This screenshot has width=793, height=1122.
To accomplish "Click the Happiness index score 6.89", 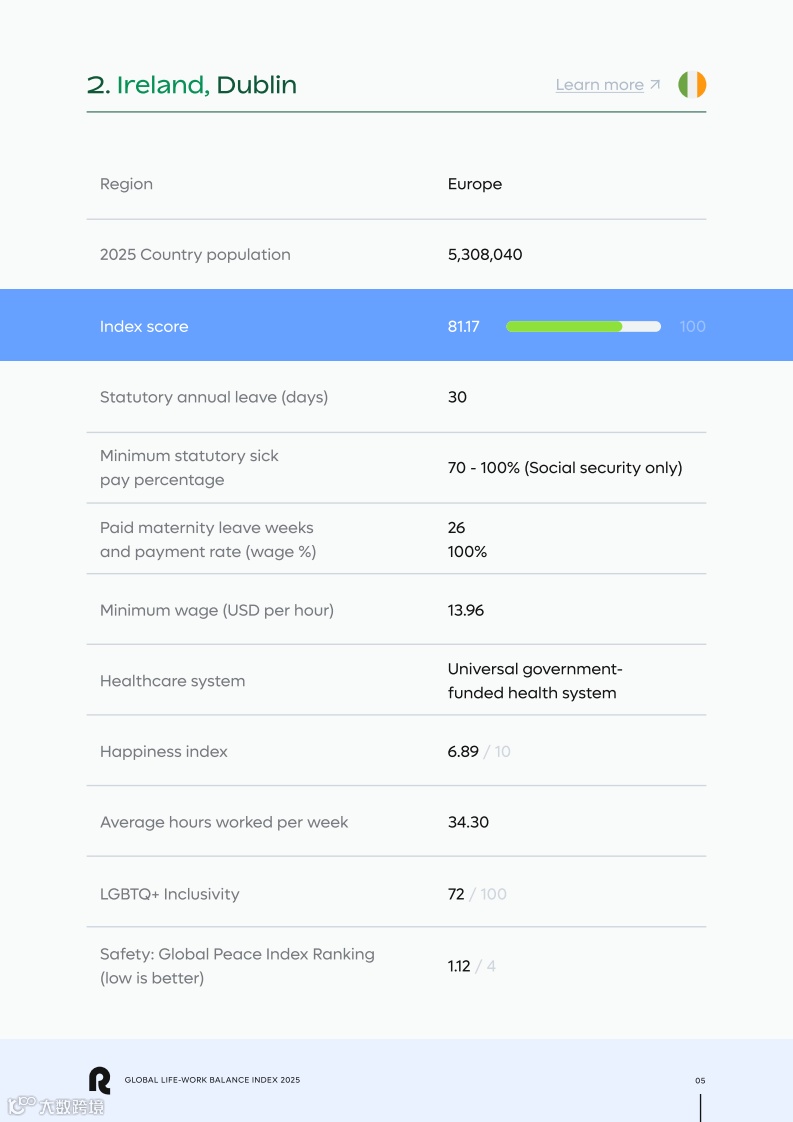I will point(463,752).
